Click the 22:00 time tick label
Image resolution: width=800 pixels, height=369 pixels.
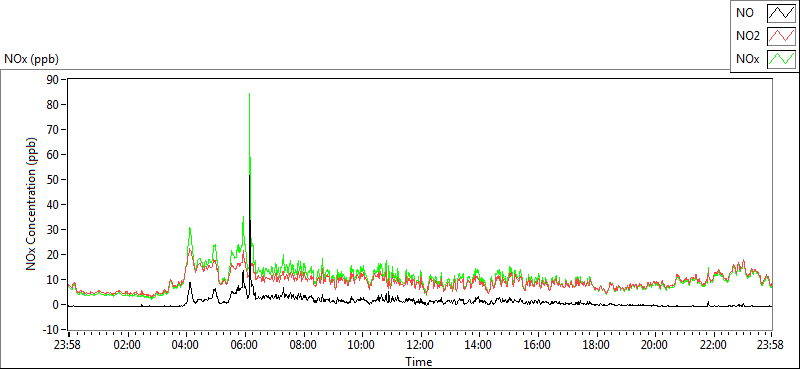[x=713, y=344]
